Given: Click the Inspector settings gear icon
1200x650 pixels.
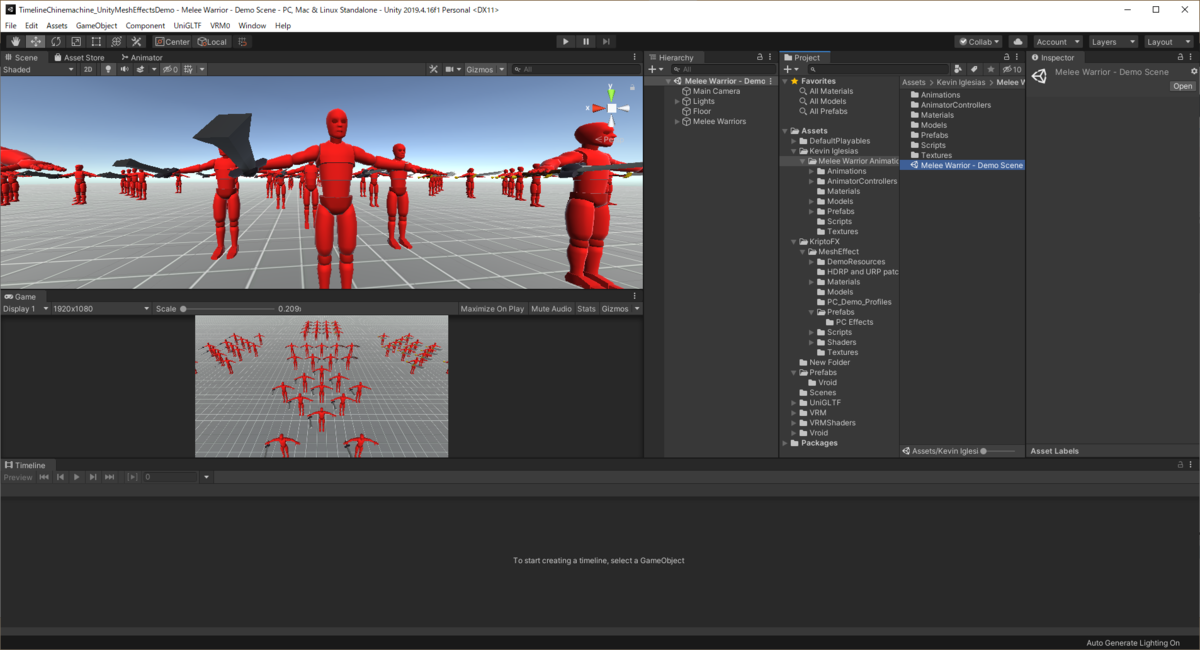Looking at the screenshot, I should pyautogui.click(x=1193, y=72).
